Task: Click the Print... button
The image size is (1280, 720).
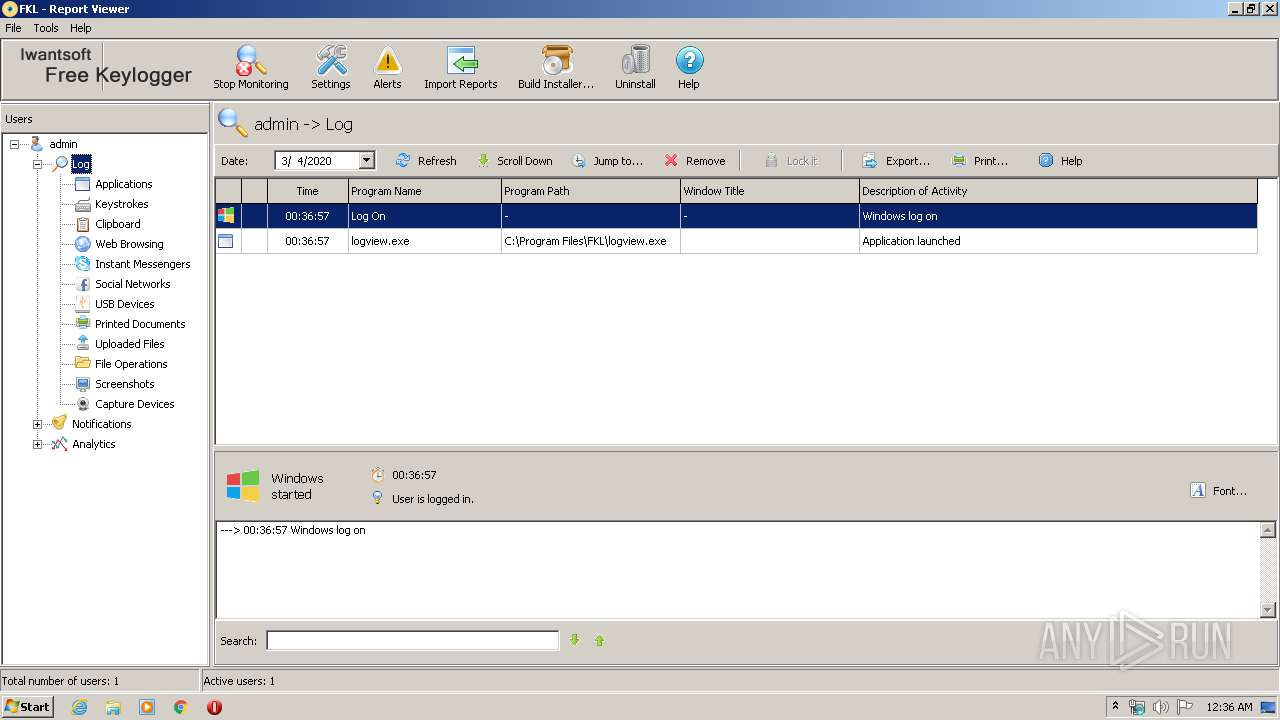Action: [x=980, y=160]
